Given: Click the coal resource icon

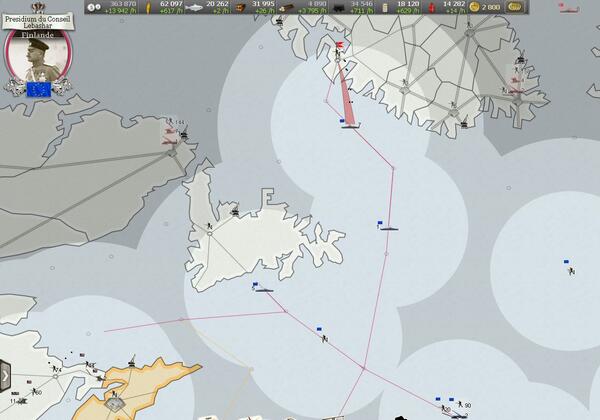Looking at the screenshot, I should (x=338, y=8).
